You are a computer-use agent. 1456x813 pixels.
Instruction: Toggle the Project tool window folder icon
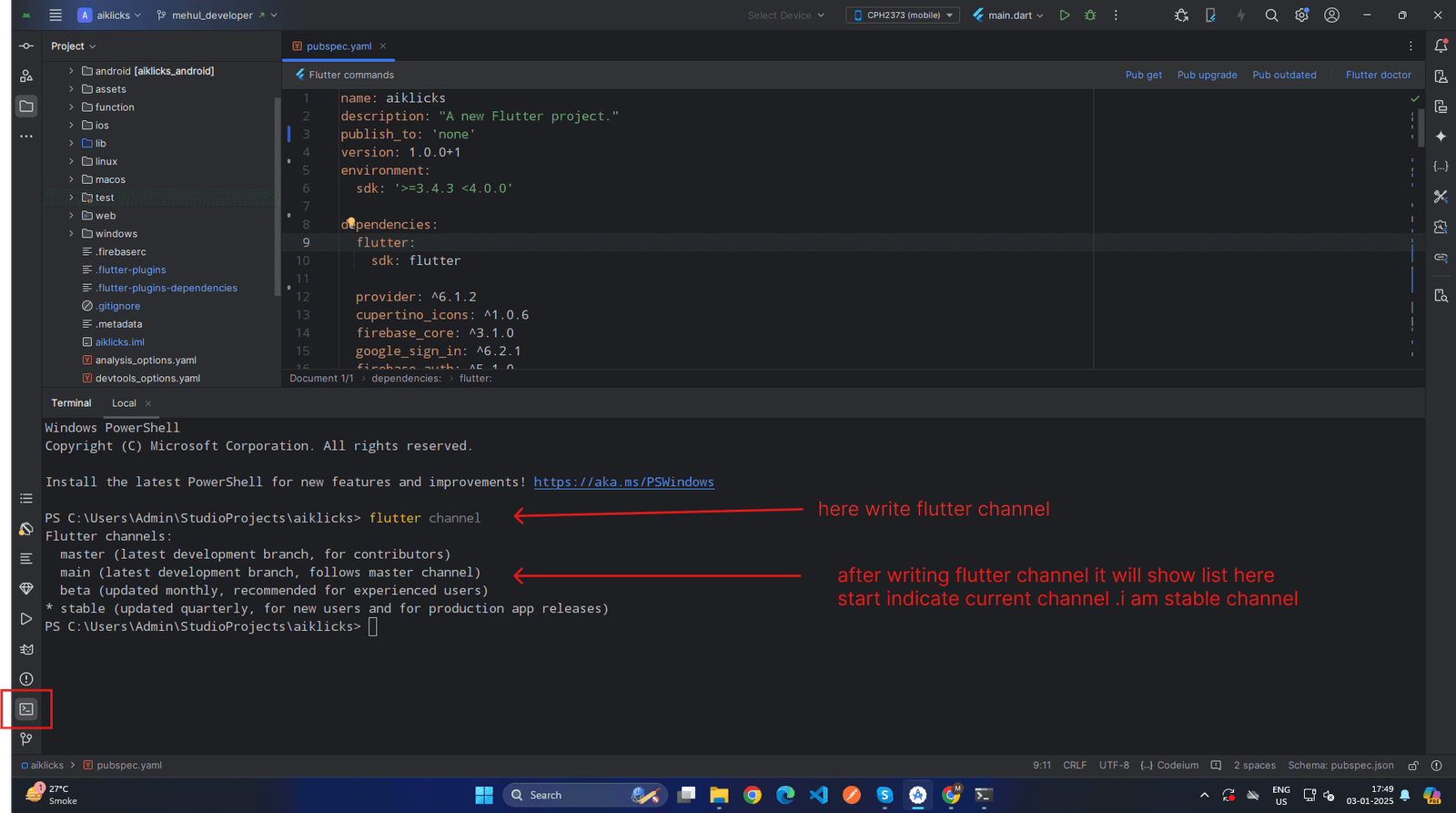click(x=26, y=107)
